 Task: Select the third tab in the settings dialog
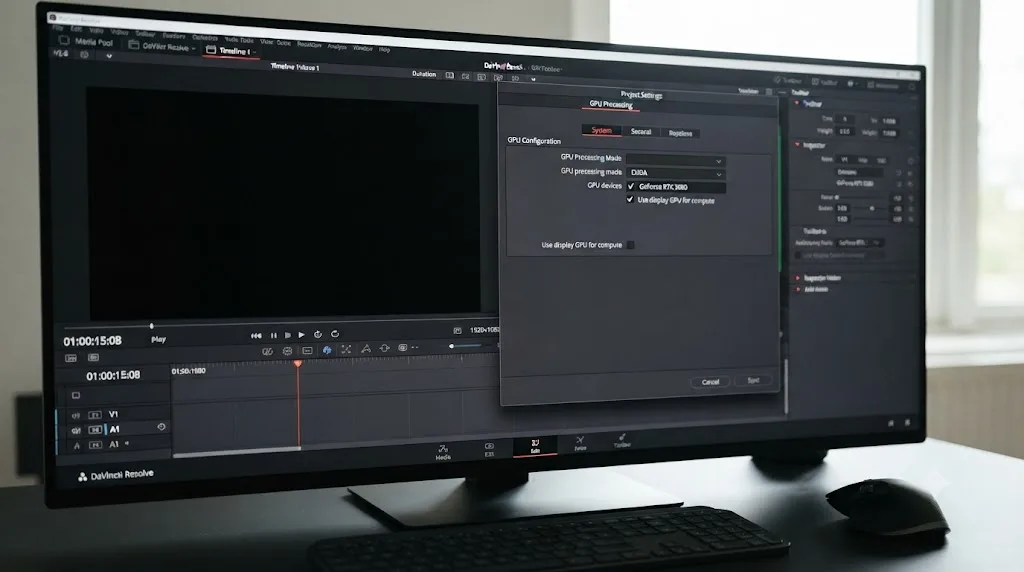coord(680,133)
